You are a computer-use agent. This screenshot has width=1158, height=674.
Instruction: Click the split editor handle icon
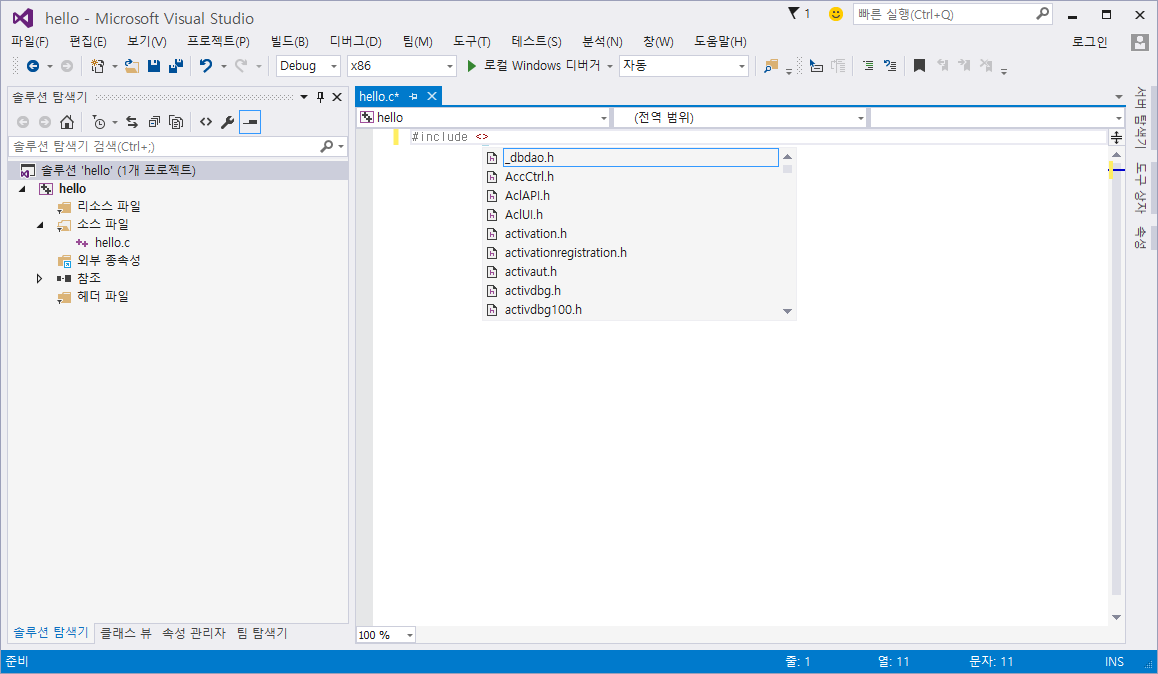1117,137
